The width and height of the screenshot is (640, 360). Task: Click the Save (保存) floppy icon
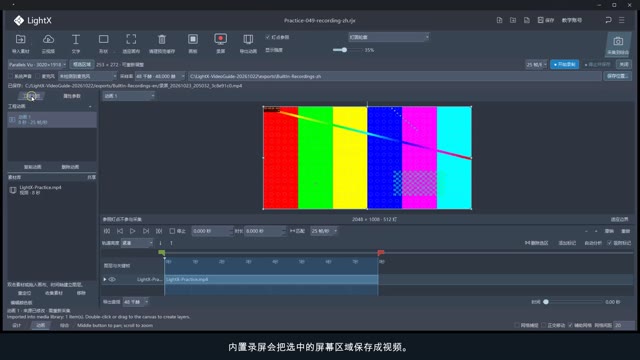540,20
